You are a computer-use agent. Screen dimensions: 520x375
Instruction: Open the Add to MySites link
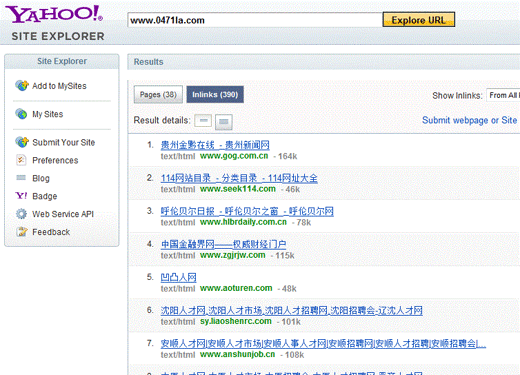coord(59,86)
